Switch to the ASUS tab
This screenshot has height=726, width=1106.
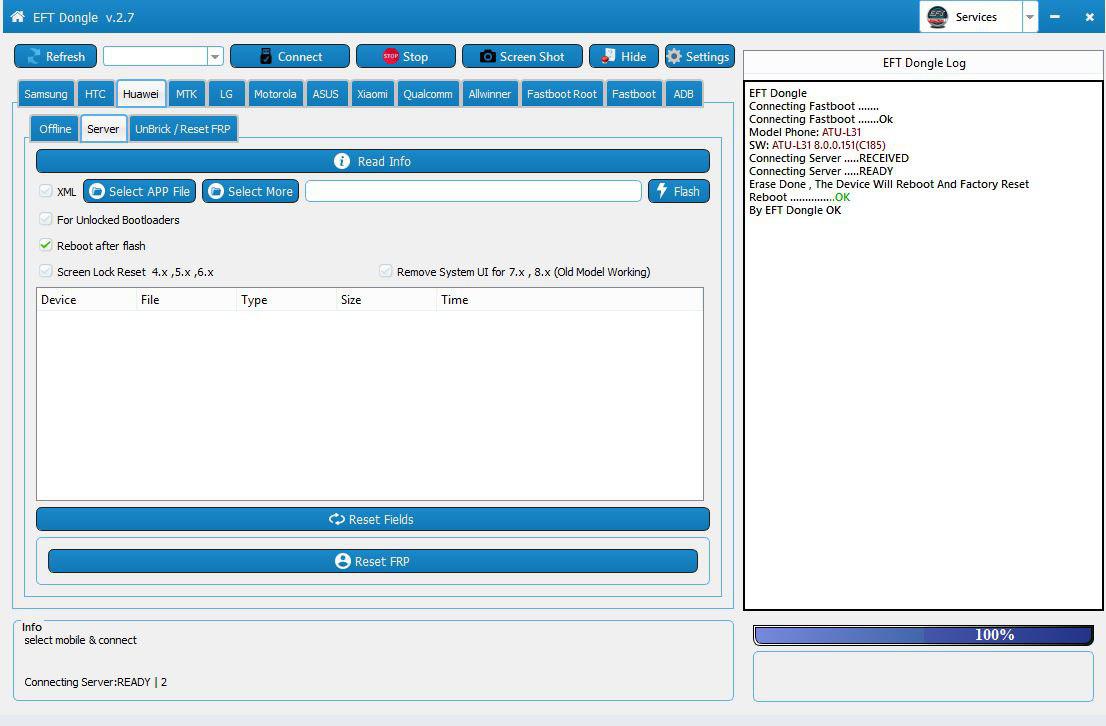[x=326, y=94]
